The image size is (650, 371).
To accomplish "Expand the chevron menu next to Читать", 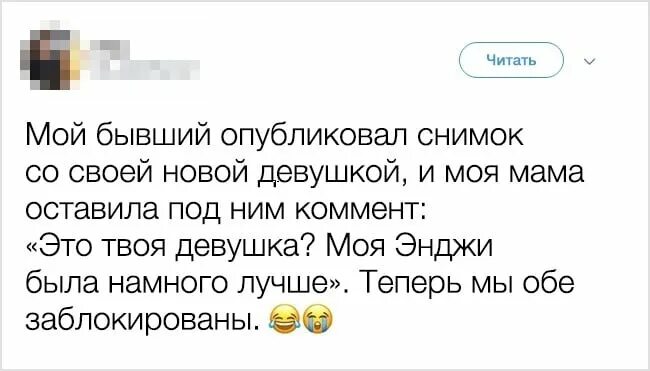I will coord(589,62).
